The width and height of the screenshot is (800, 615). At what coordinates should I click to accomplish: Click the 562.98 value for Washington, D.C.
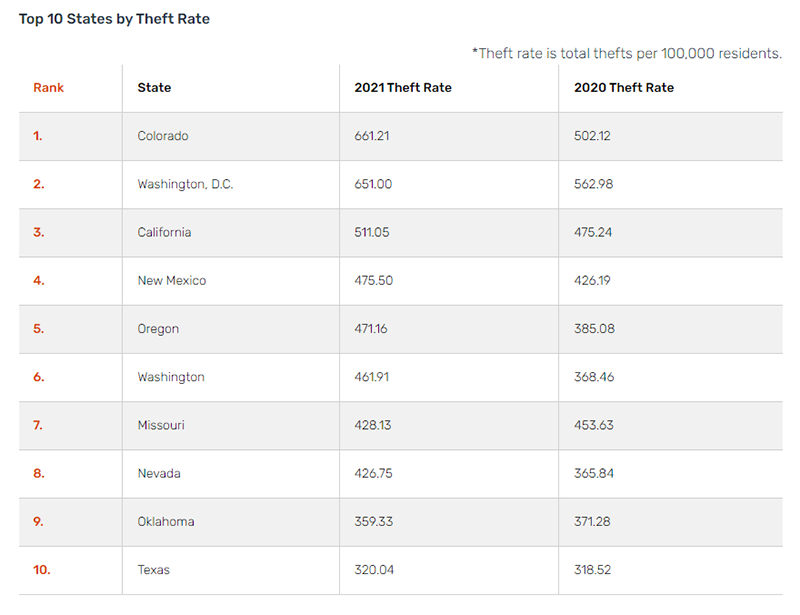point(593,184)
